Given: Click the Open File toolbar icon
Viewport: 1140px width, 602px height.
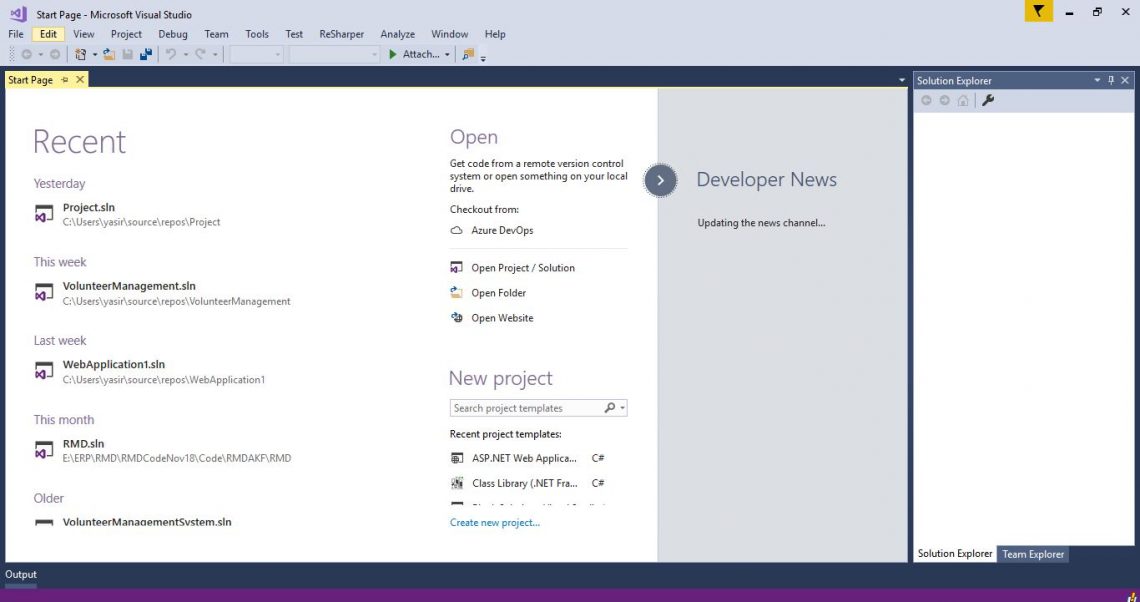Looking at the screenshot, I should click(x=109, y=55).
